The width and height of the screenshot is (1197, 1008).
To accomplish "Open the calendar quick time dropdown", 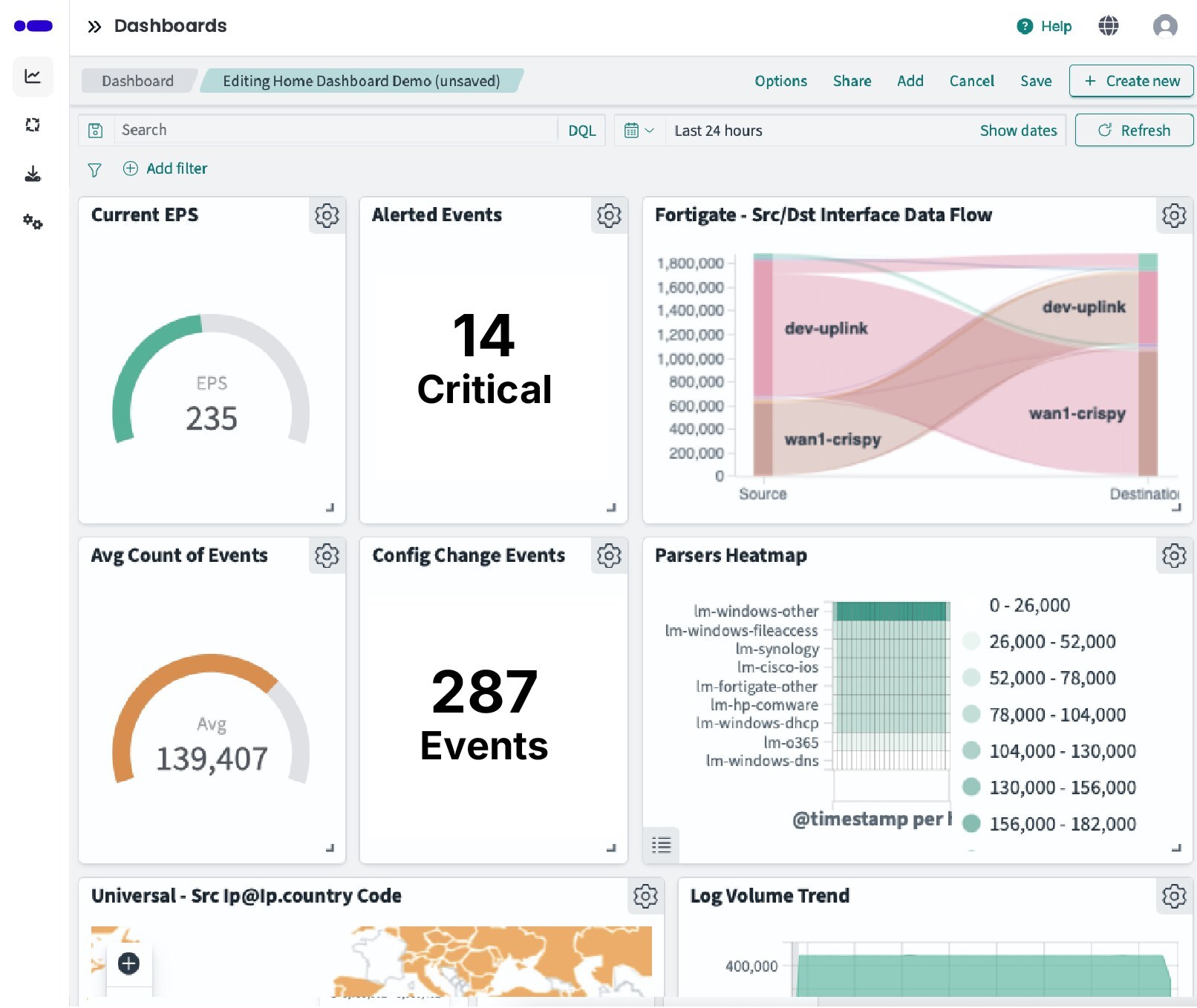I will coord(639,131).
